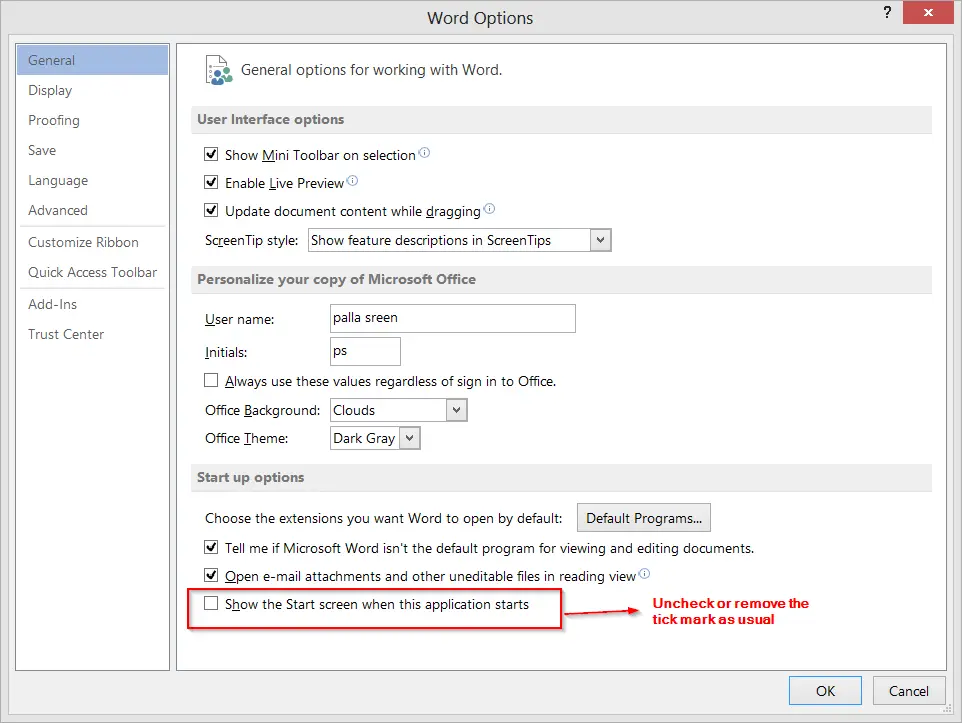The image size is (962, 723).
Task: Click info icon after Update document content dragging
Action: [x=489, y=209]
